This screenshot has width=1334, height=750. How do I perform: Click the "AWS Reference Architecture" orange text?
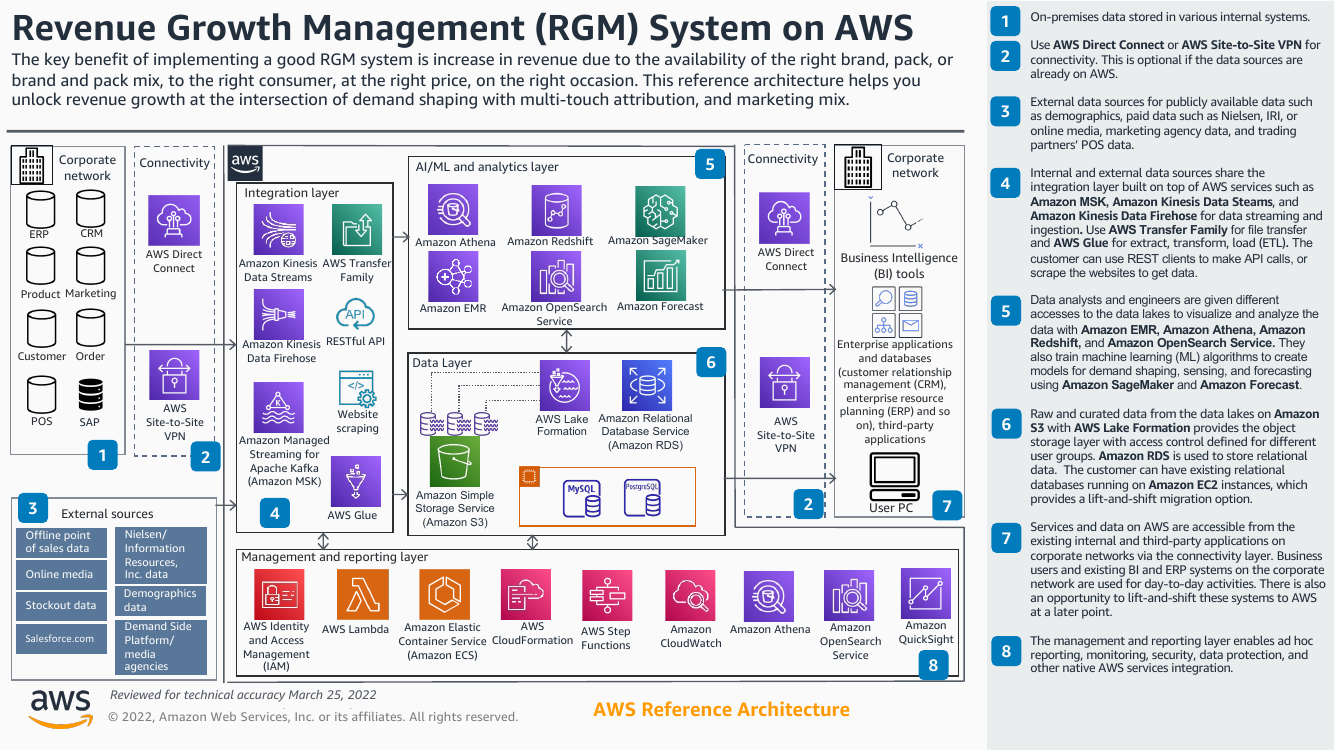point(721,710)
